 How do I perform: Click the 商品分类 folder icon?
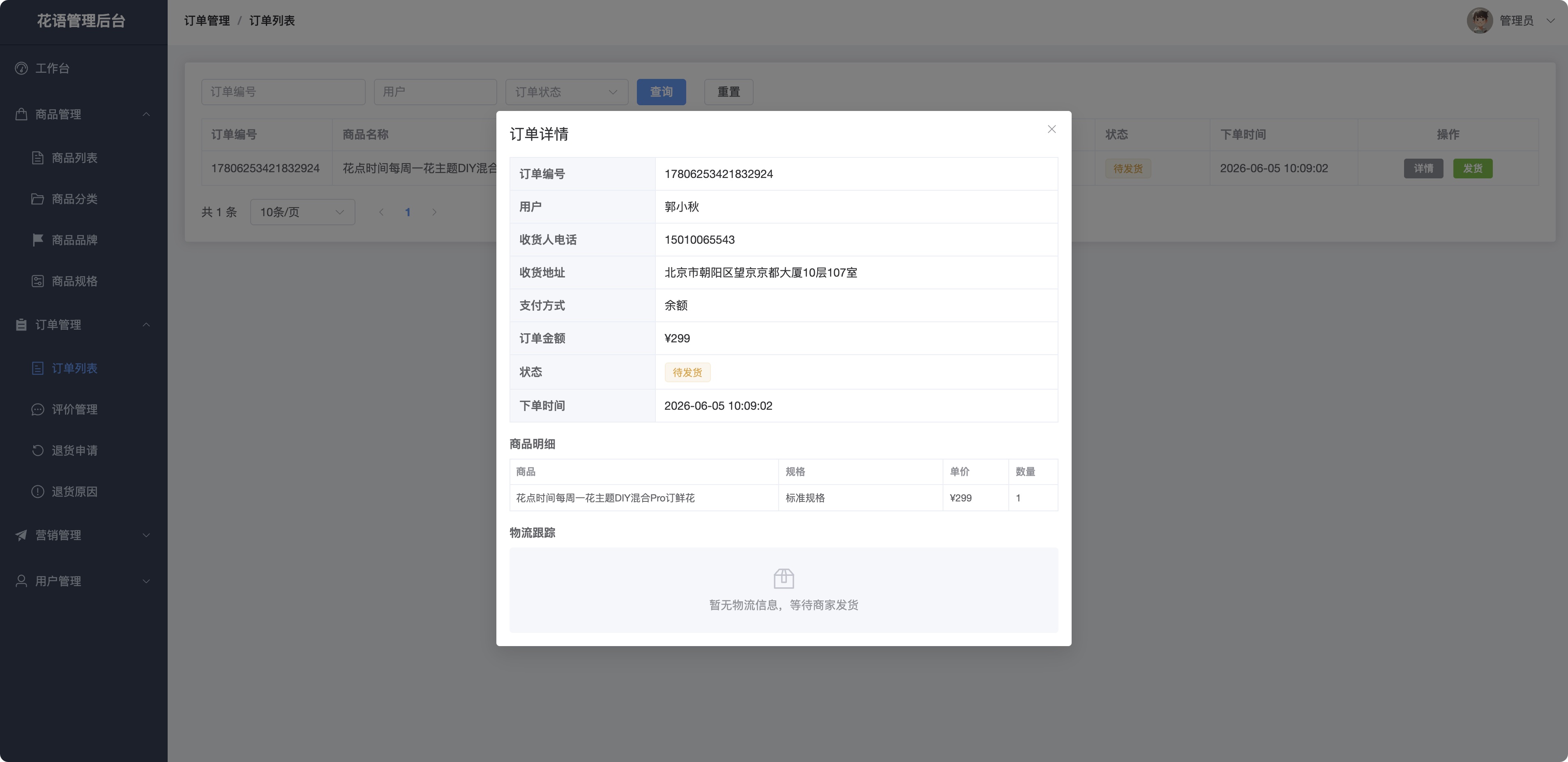pyautogui.click(x=38, y=199)
